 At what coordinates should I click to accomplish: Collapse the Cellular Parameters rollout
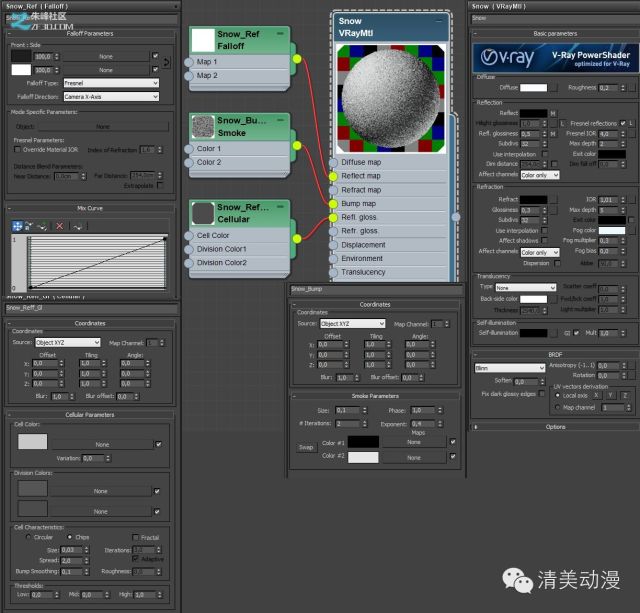coord(90,415)
